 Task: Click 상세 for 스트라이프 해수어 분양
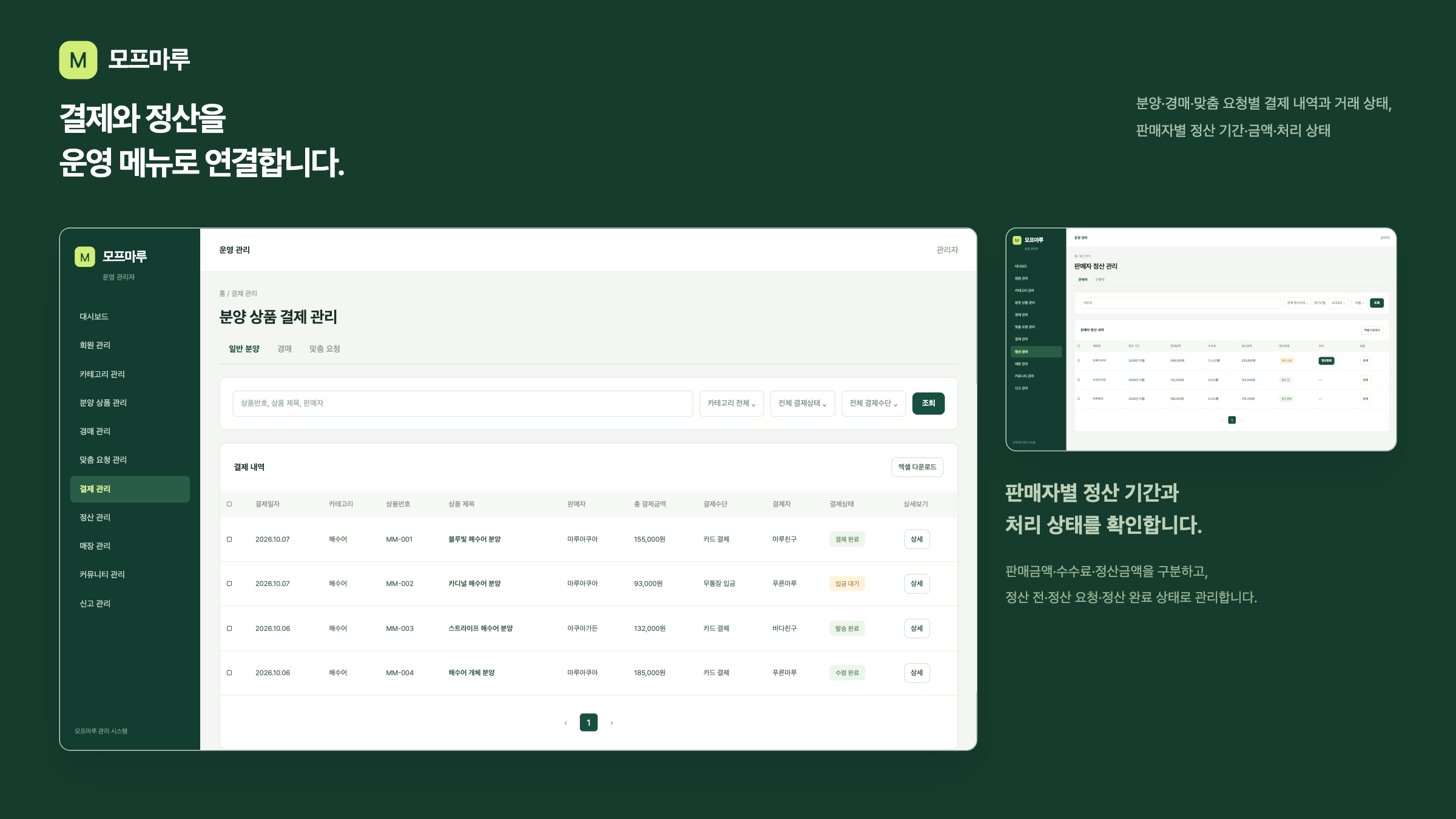(917, 629)
